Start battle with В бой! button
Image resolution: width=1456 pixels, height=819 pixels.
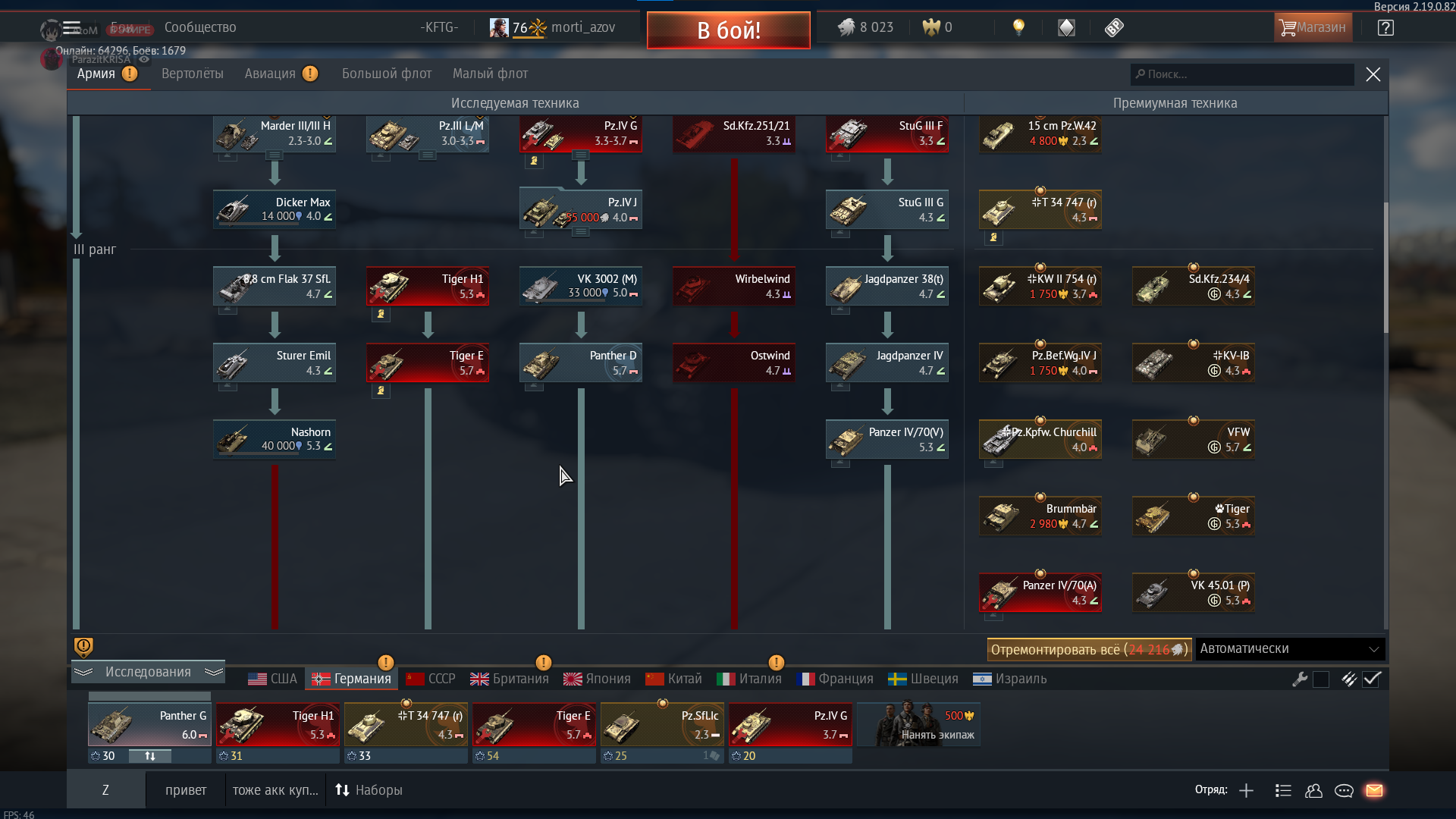[729, 30]
